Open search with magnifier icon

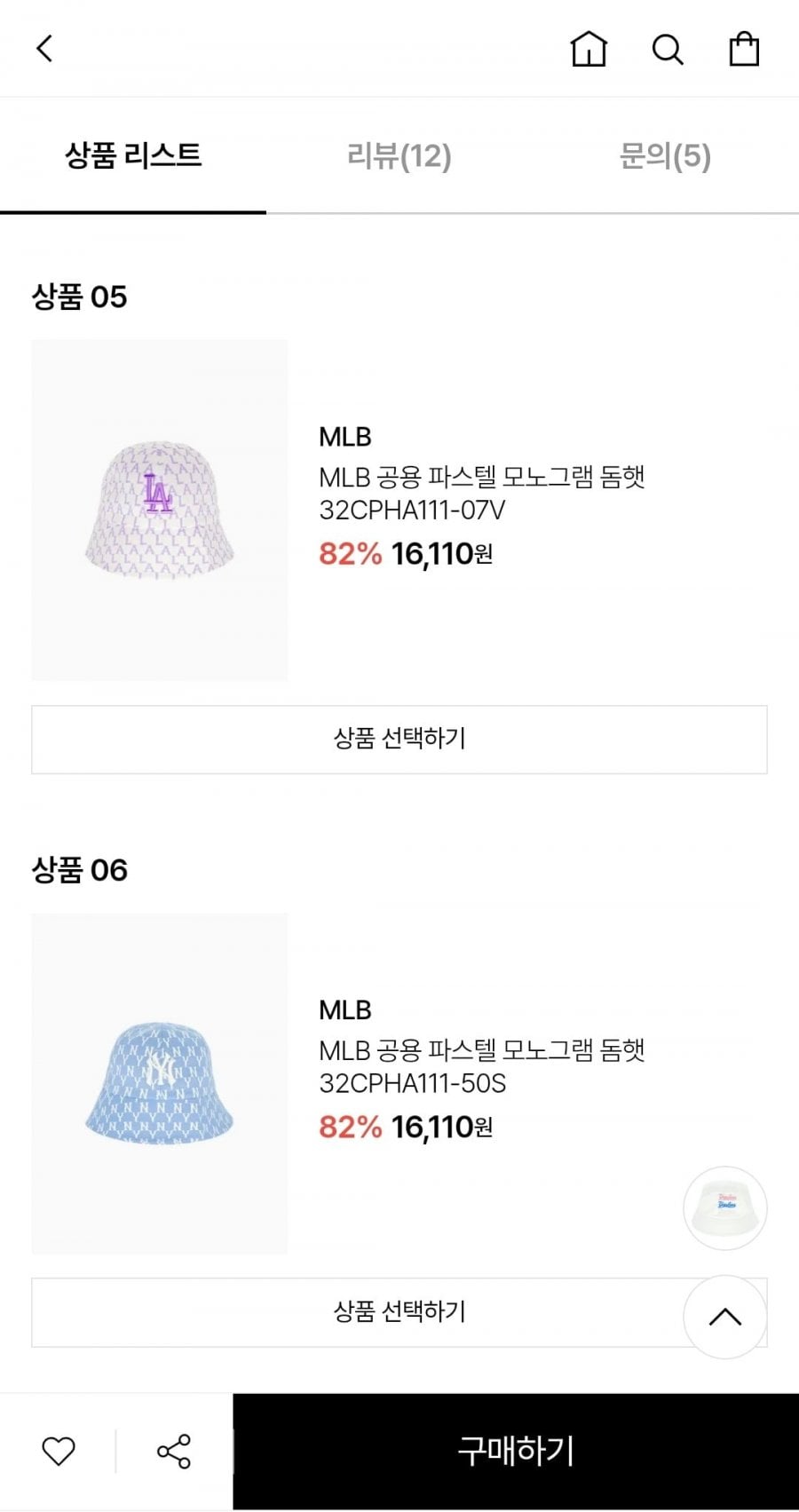click(x=667, y=50)
